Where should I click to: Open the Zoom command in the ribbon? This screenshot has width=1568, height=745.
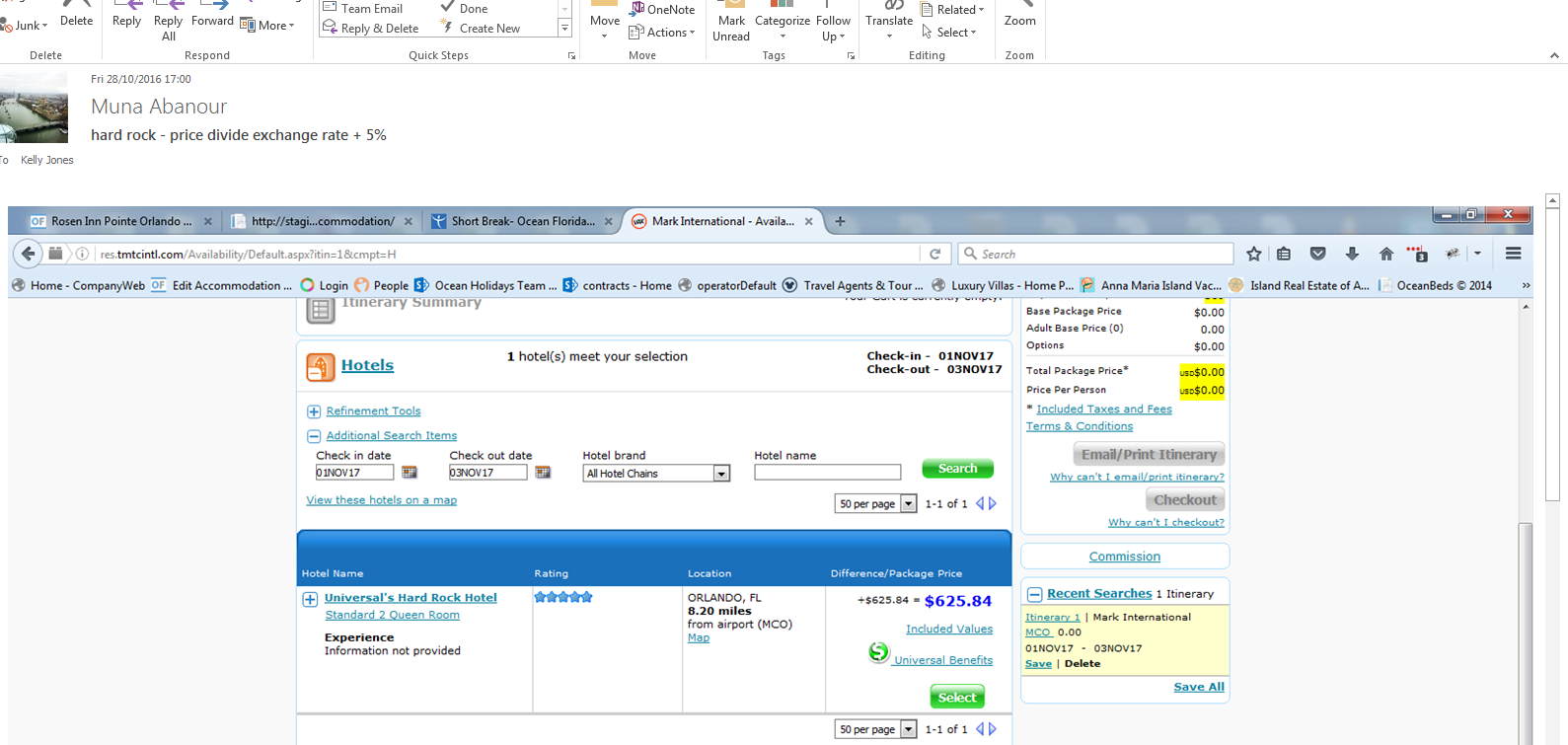tap(1020, 15)
